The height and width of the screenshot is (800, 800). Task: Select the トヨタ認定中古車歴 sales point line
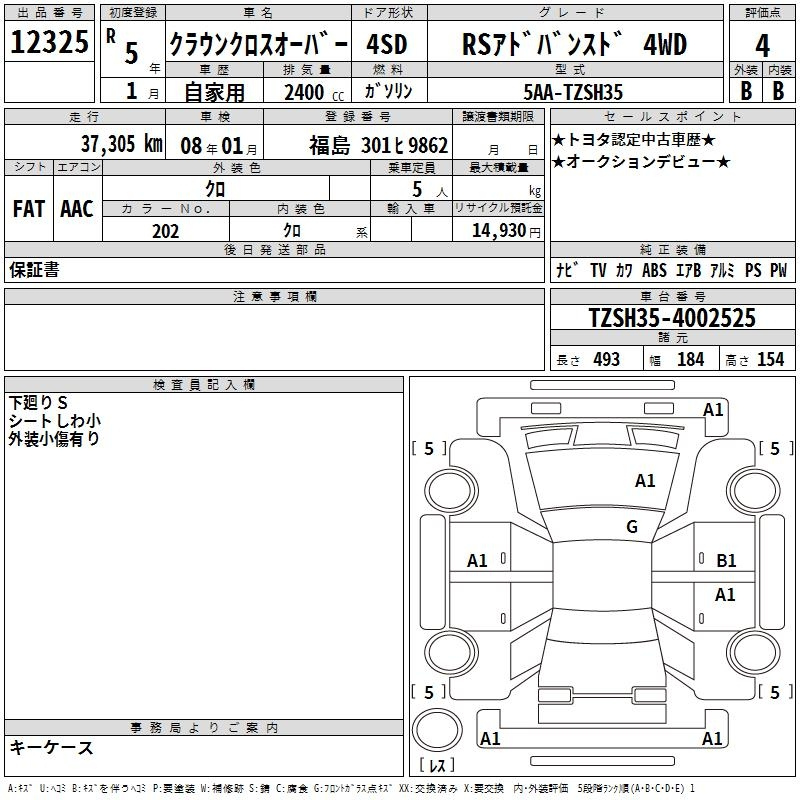click(x=633, y=140)
